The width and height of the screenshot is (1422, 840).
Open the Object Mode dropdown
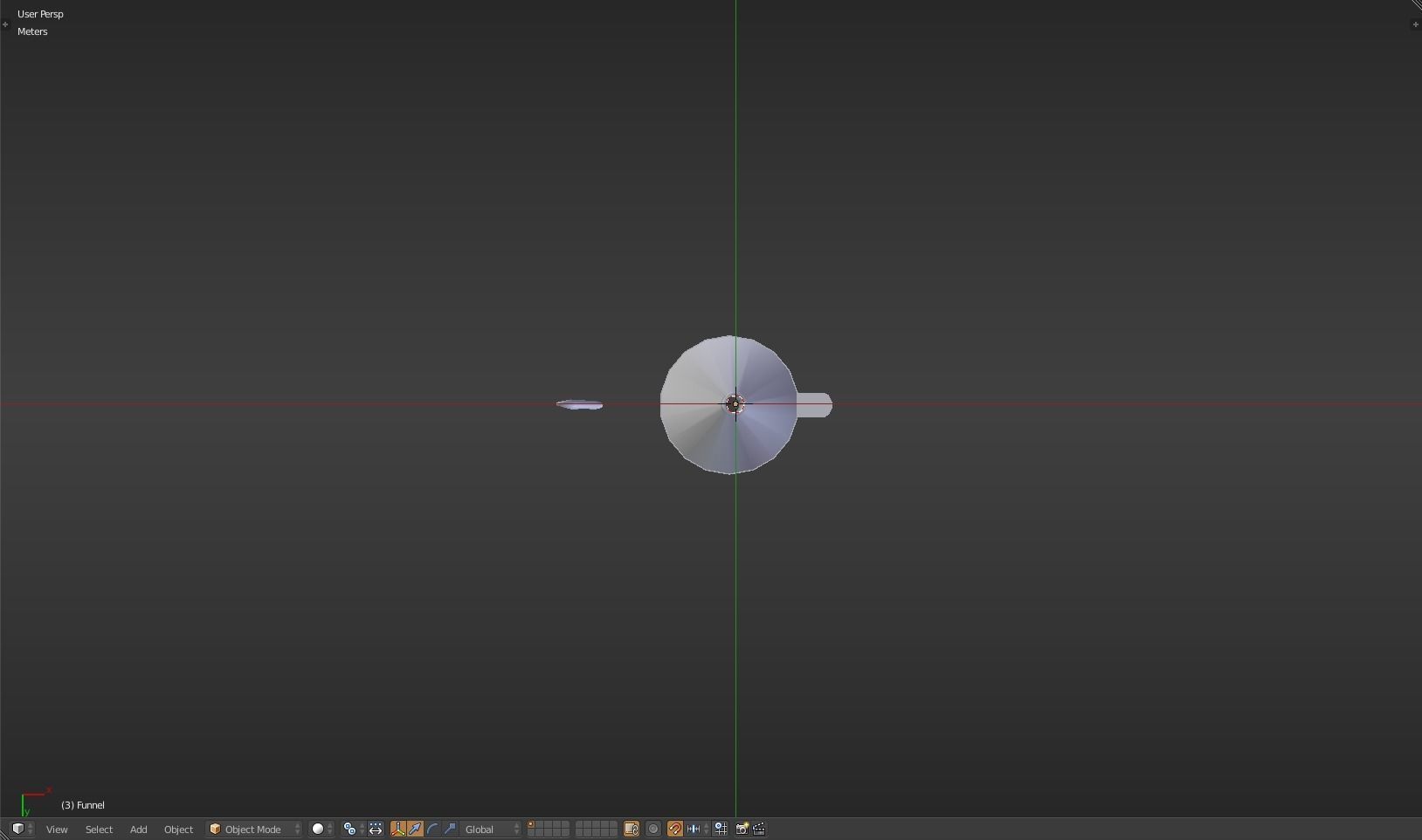pos(254,829)
